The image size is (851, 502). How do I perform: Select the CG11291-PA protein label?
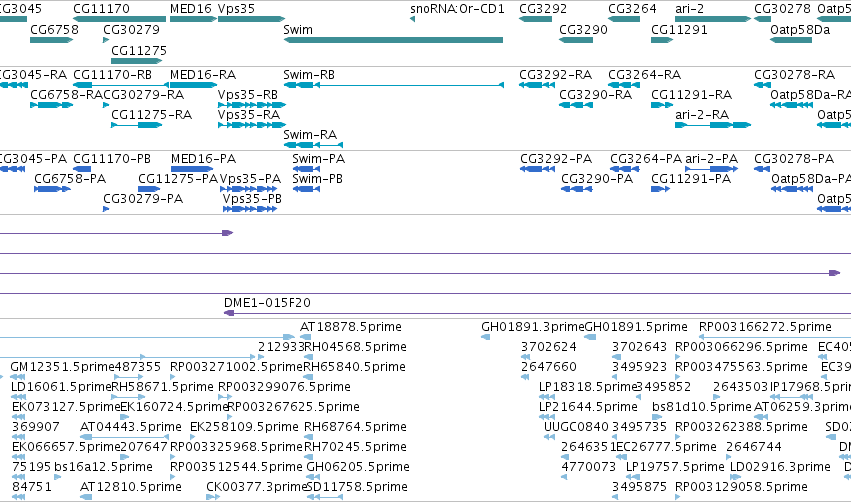click(691, 179)
